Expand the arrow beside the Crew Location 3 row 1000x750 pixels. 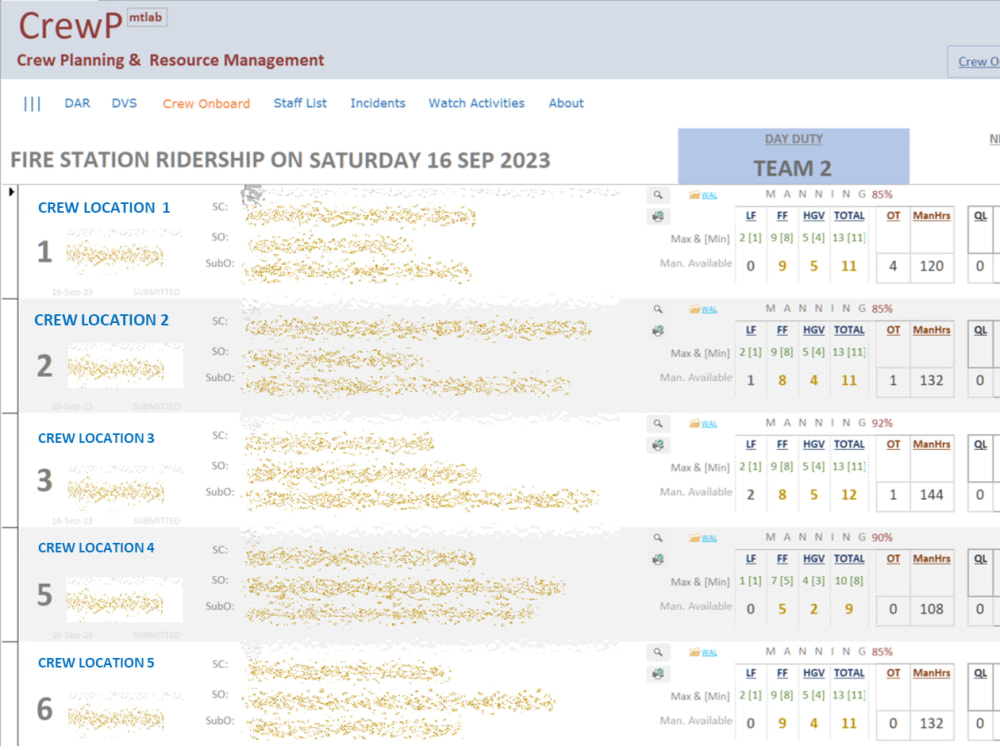tap(9, 420)
